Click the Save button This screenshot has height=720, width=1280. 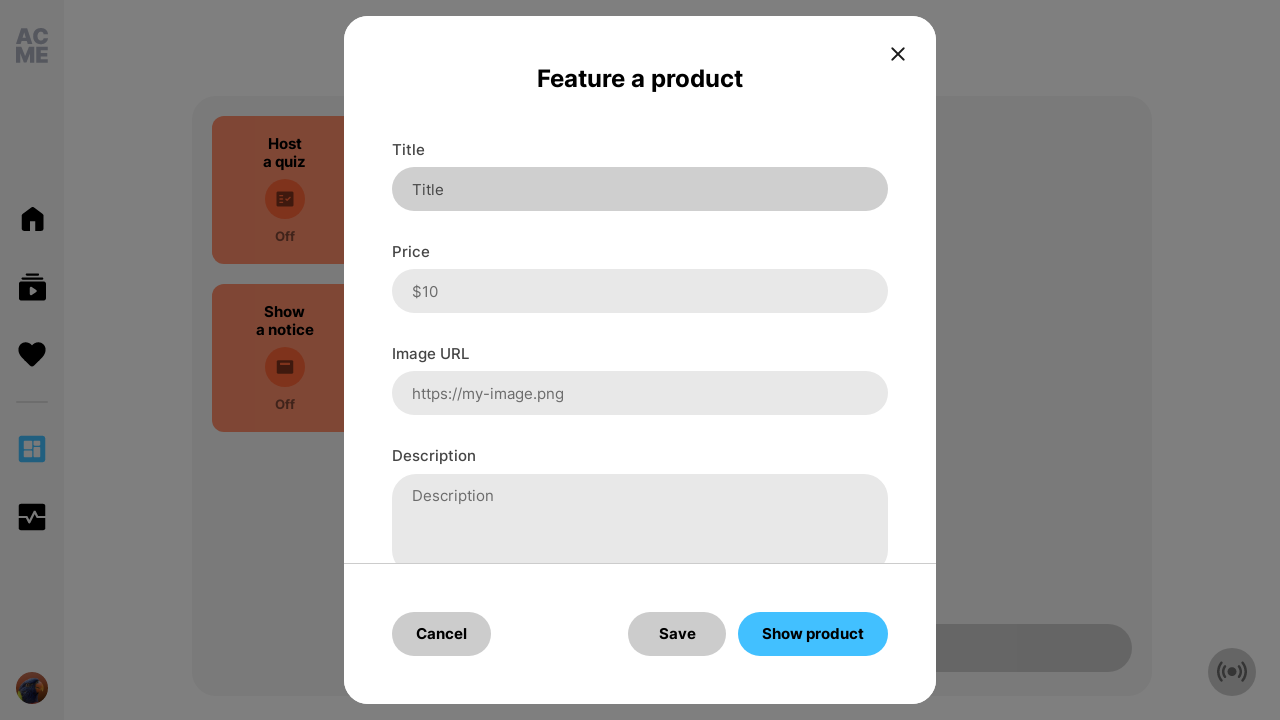[677, 634]
